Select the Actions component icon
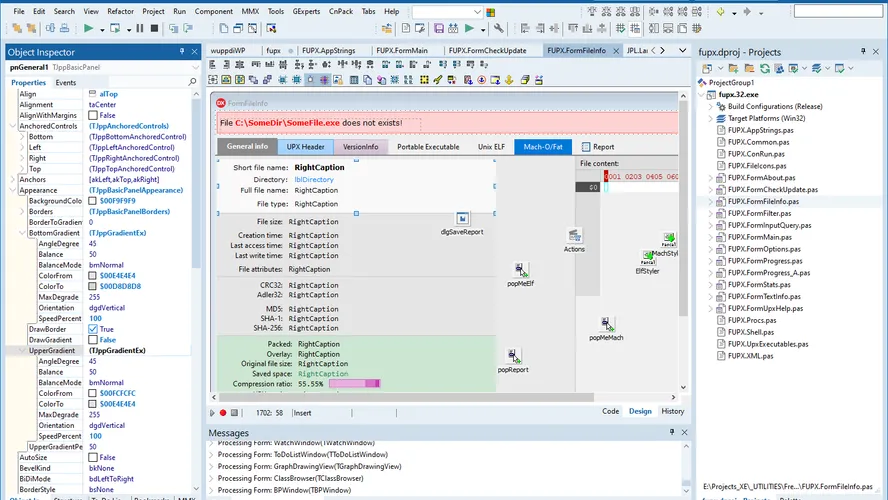888x500 pixels. tap(574, 236)
